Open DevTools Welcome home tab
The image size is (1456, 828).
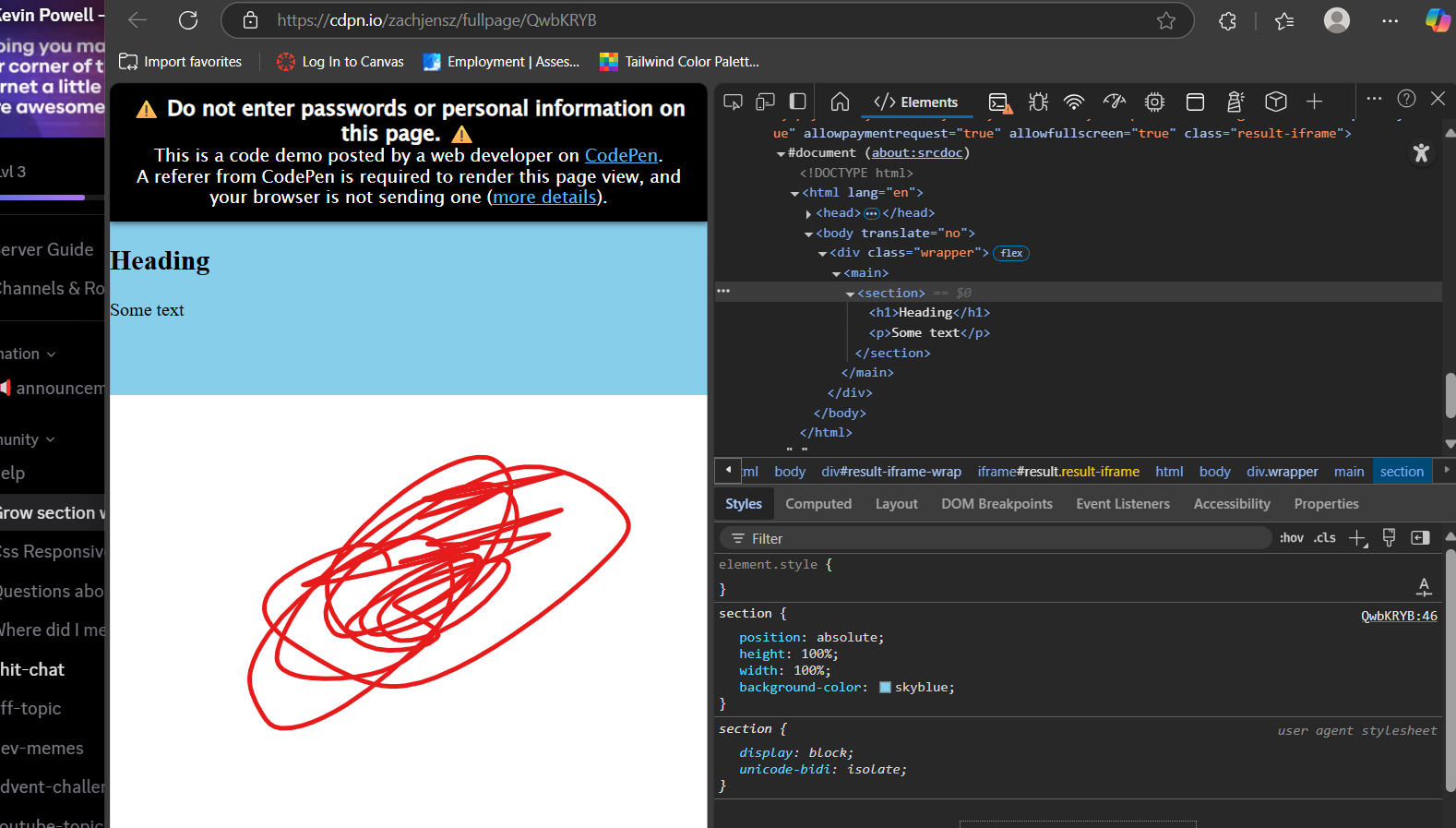pos(840,102)
